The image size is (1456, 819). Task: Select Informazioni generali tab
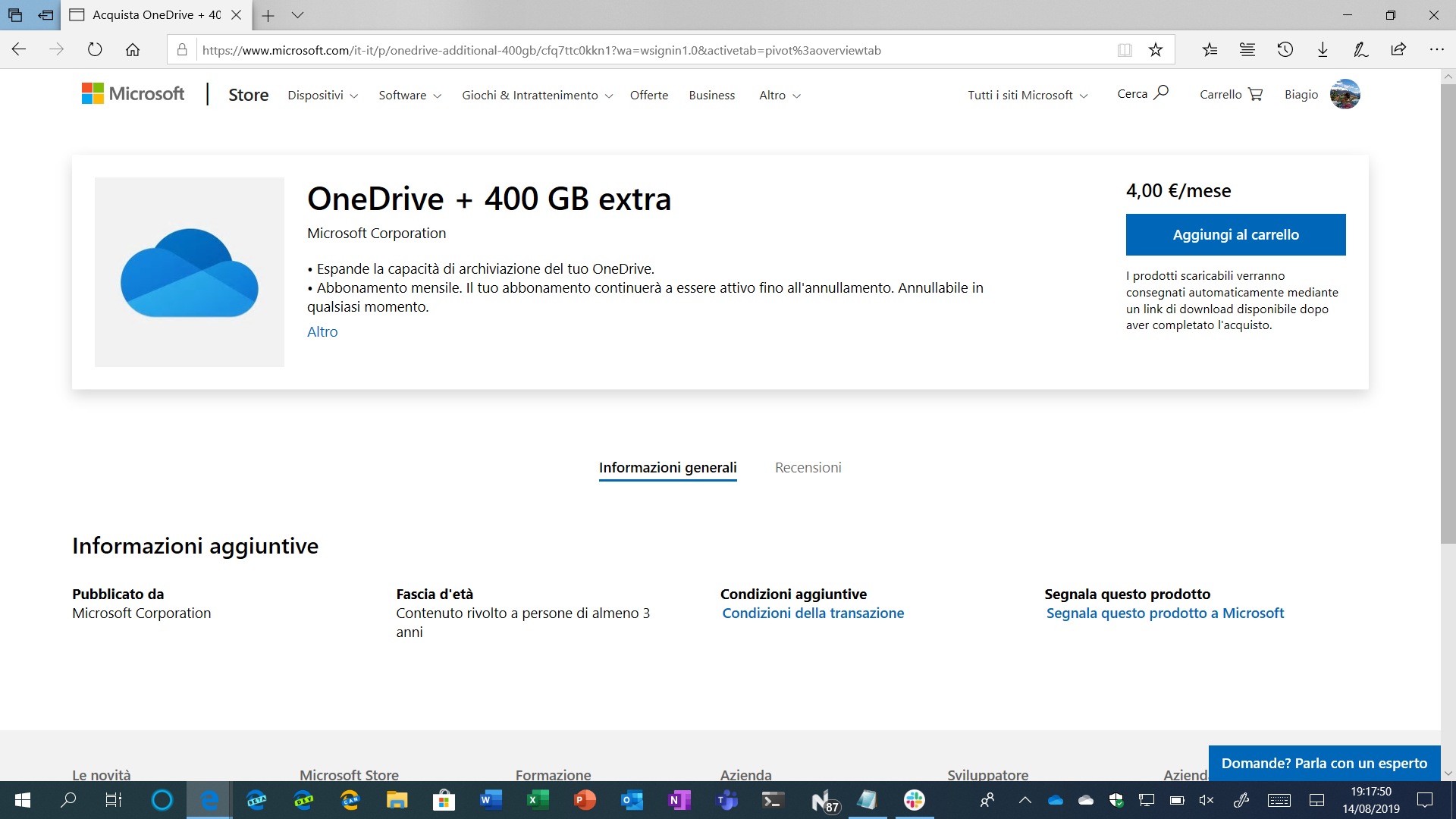668,468
